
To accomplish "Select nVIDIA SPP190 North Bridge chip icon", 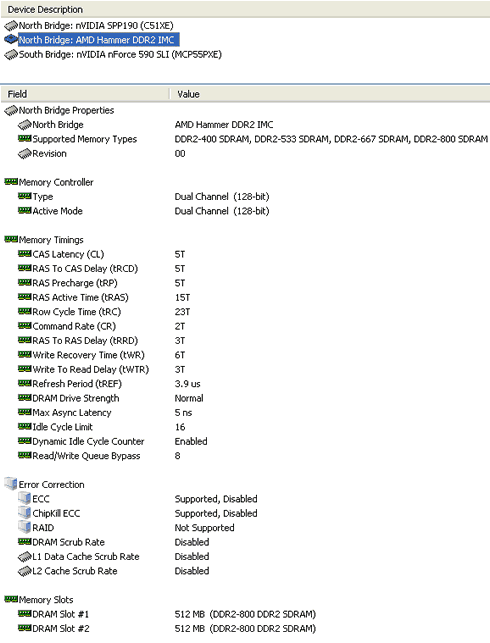I will (11, 26).
